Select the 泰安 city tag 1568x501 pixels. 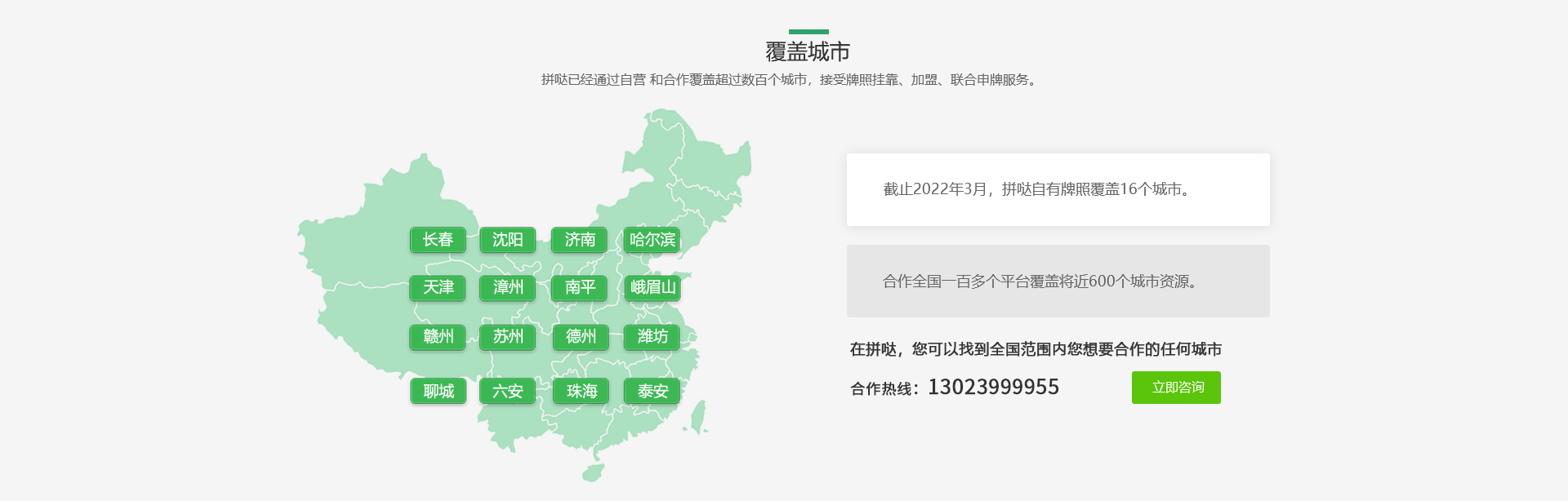653,392
